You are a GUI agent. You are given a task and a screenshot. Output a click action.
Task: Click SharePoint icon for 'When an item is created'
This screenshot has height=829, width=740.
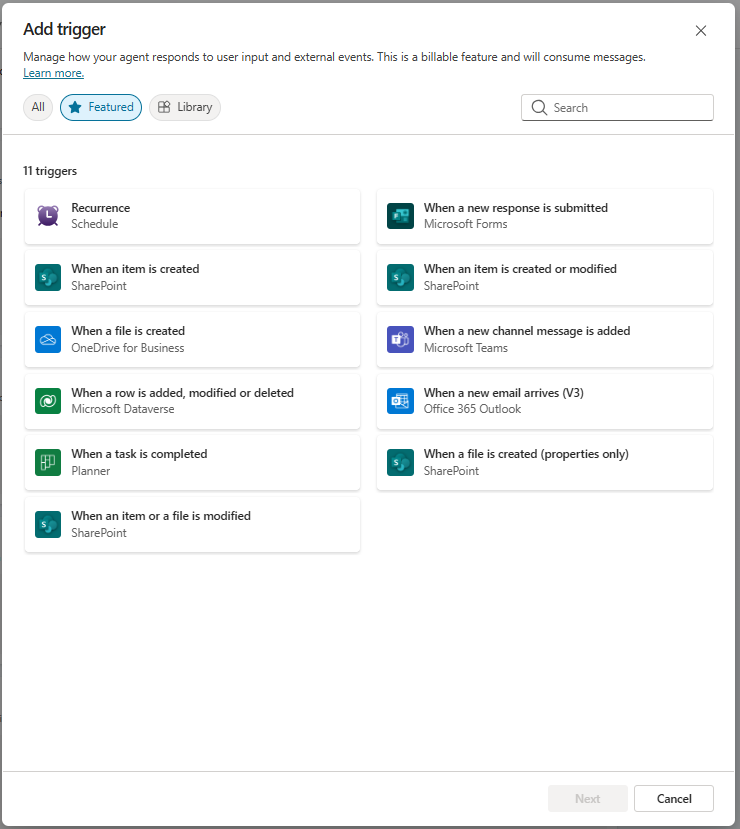coord(48,278)
